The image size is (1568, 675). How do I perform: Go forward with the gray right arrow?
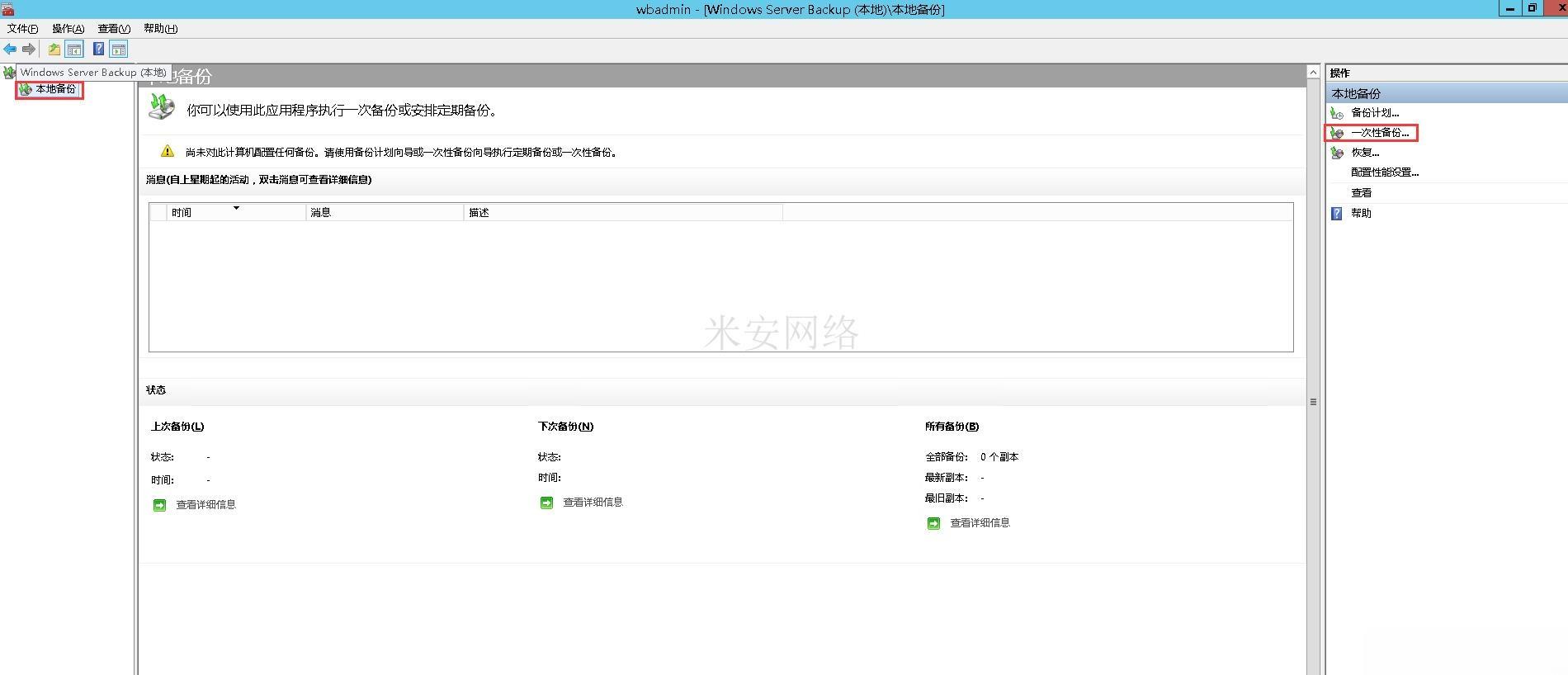(29, 50)
